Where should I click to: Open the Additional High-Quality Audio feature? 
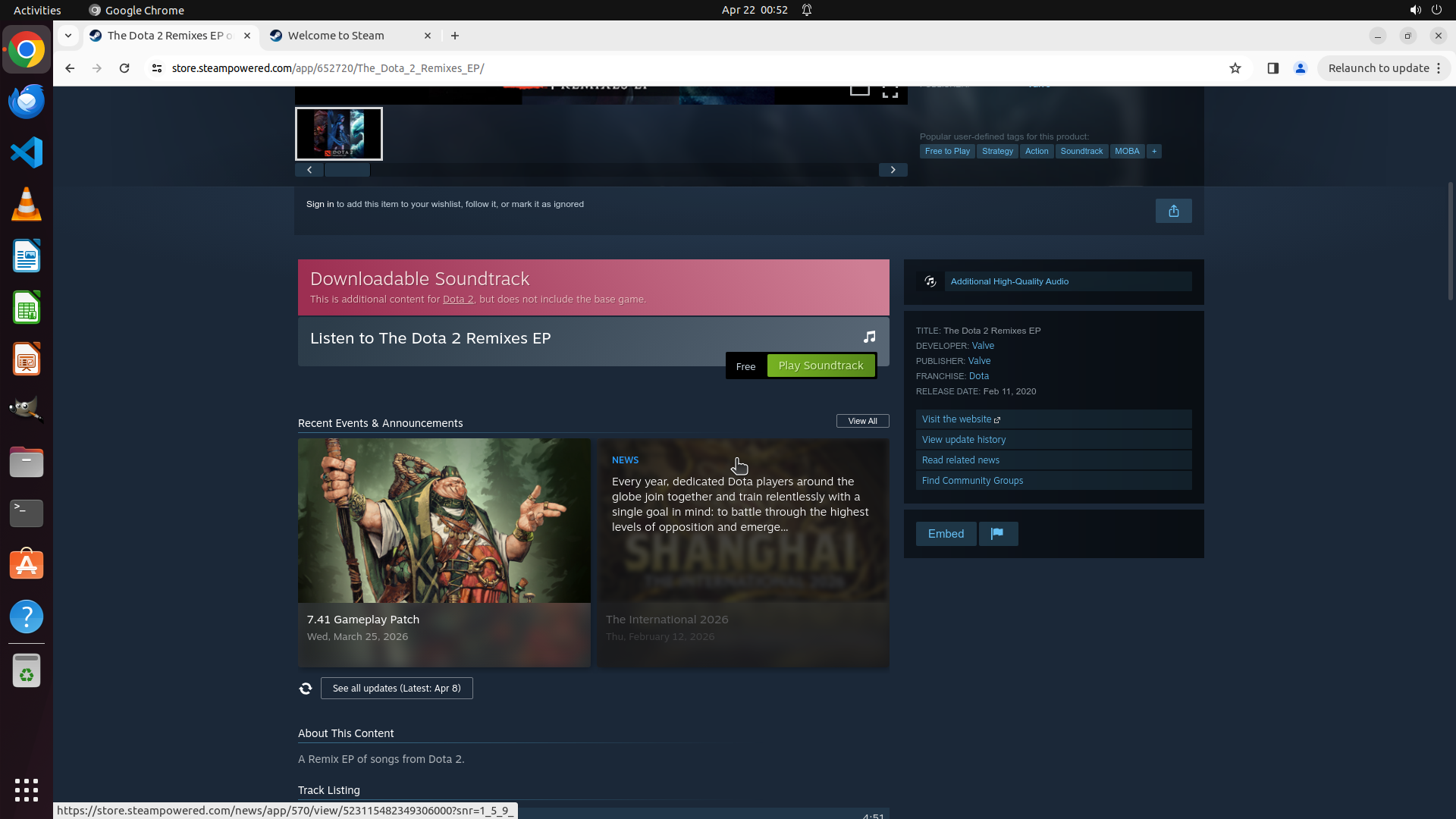coord(1009,281)
